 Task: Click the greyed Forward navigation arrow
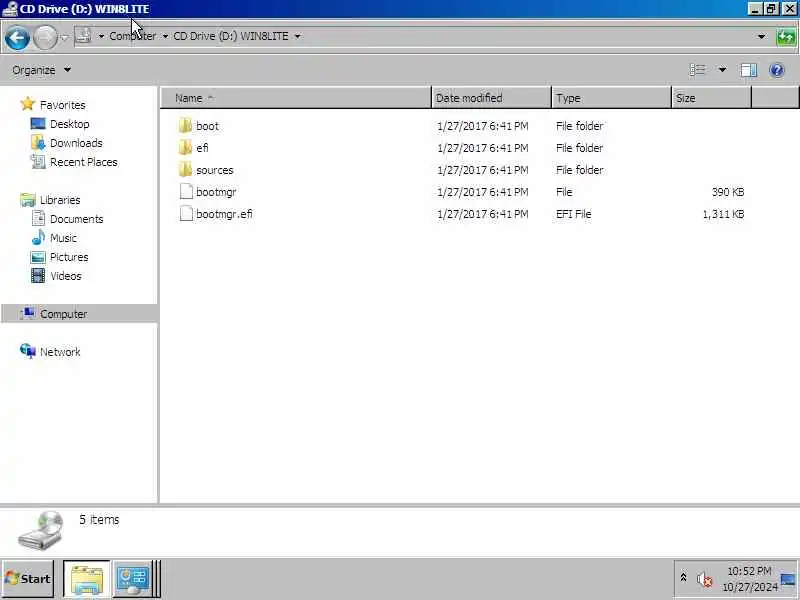pos(45,37)
